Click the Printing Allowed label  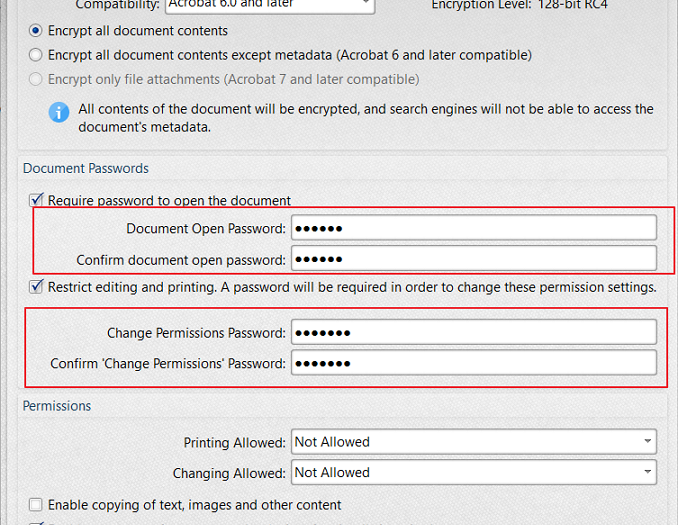click(235, 442)
